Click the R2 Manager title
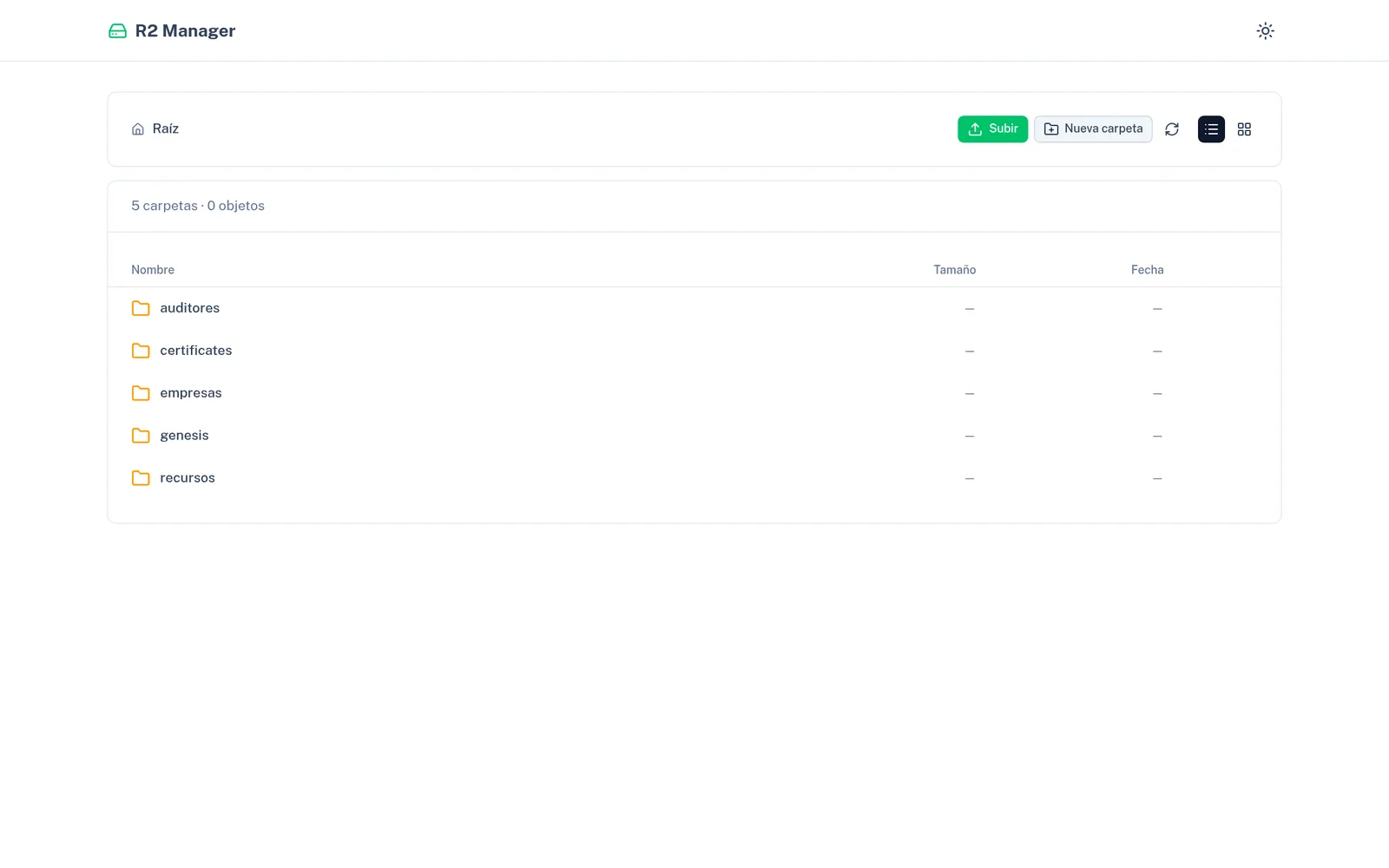This screenshot has height=868, width=1389. coord(185,31)
